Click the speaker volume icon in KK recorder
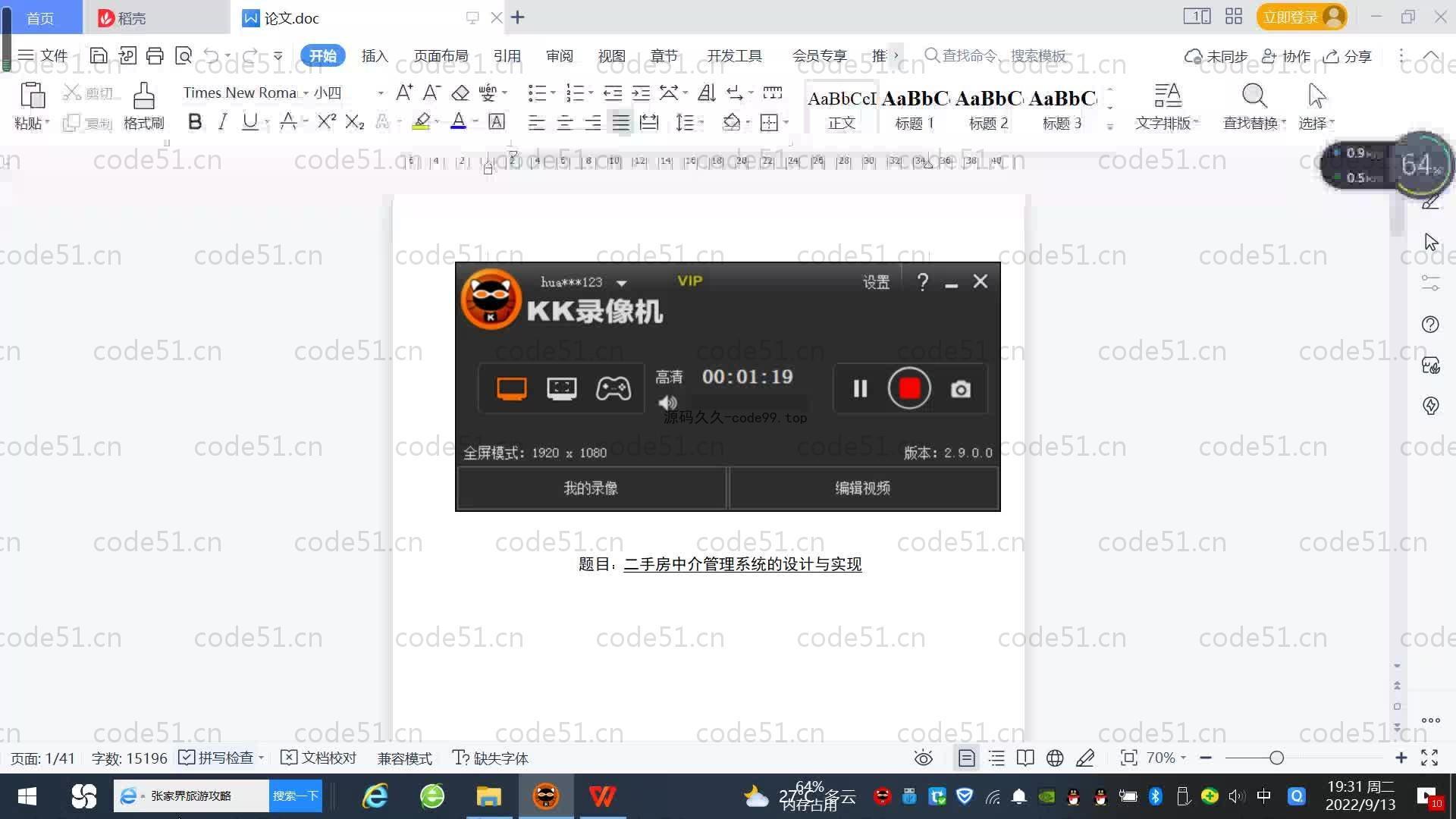This screenshot has height=819, width=1456. pos(667,403)
